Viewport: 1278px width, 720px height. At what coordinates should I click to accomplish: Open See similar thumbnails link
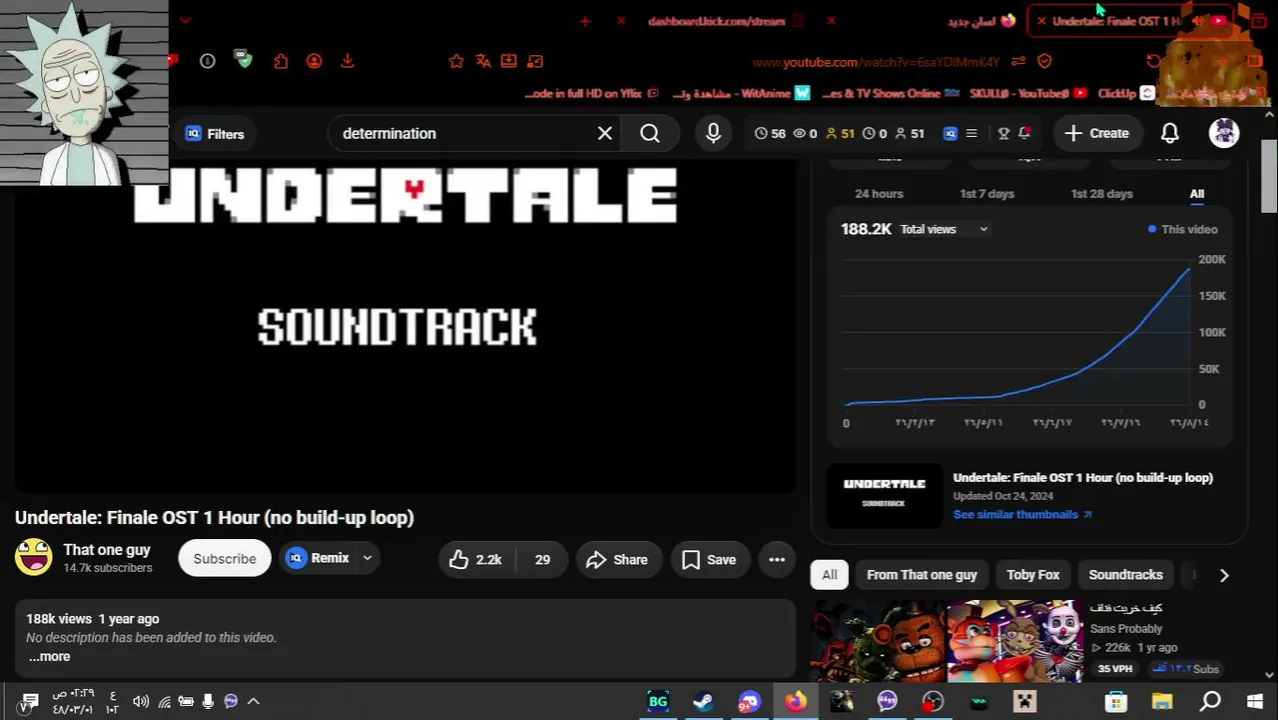[x=1022, y=514]
